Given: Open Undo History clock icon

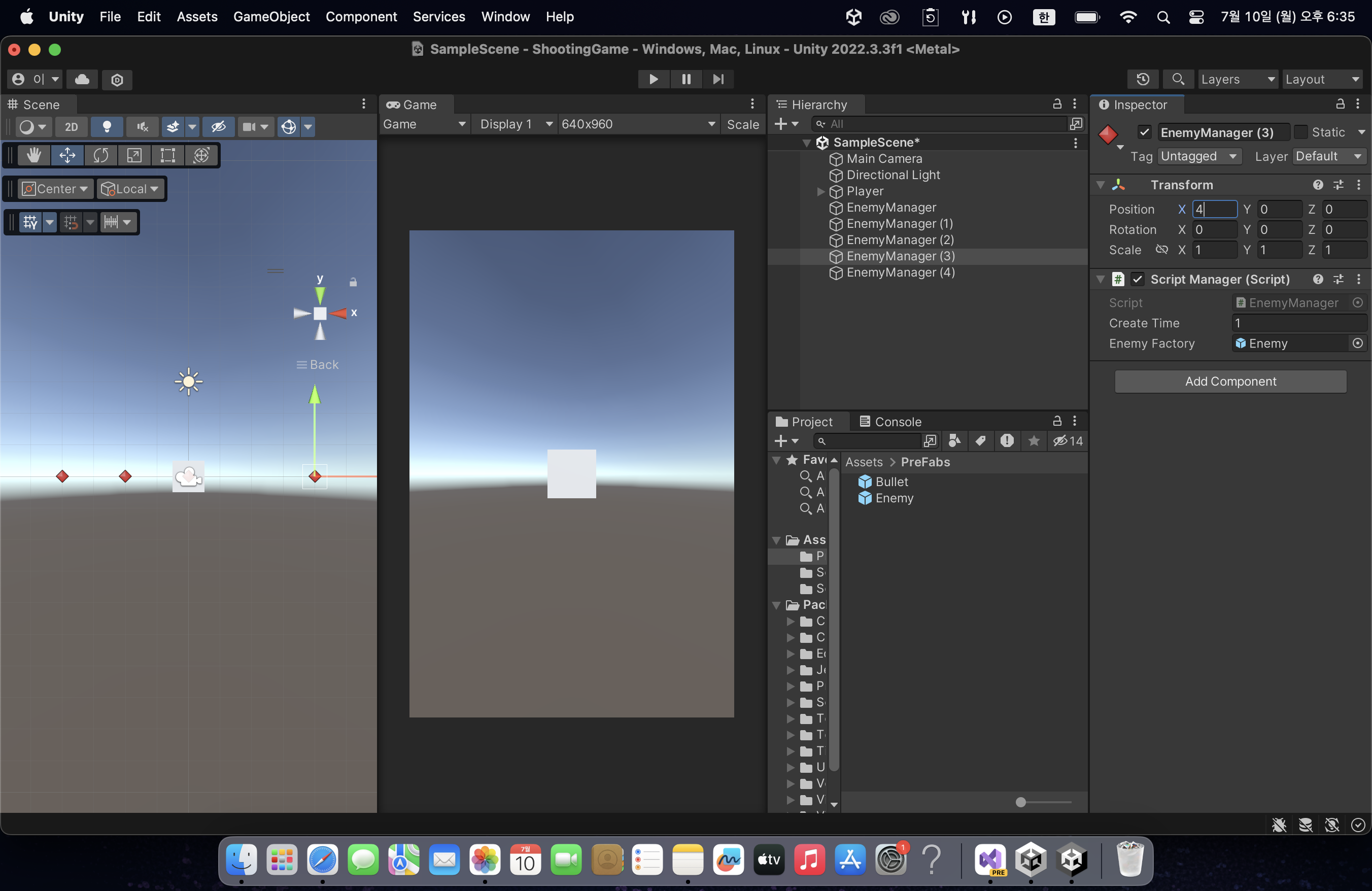Looking at the screenshot, I should 1143,79.
